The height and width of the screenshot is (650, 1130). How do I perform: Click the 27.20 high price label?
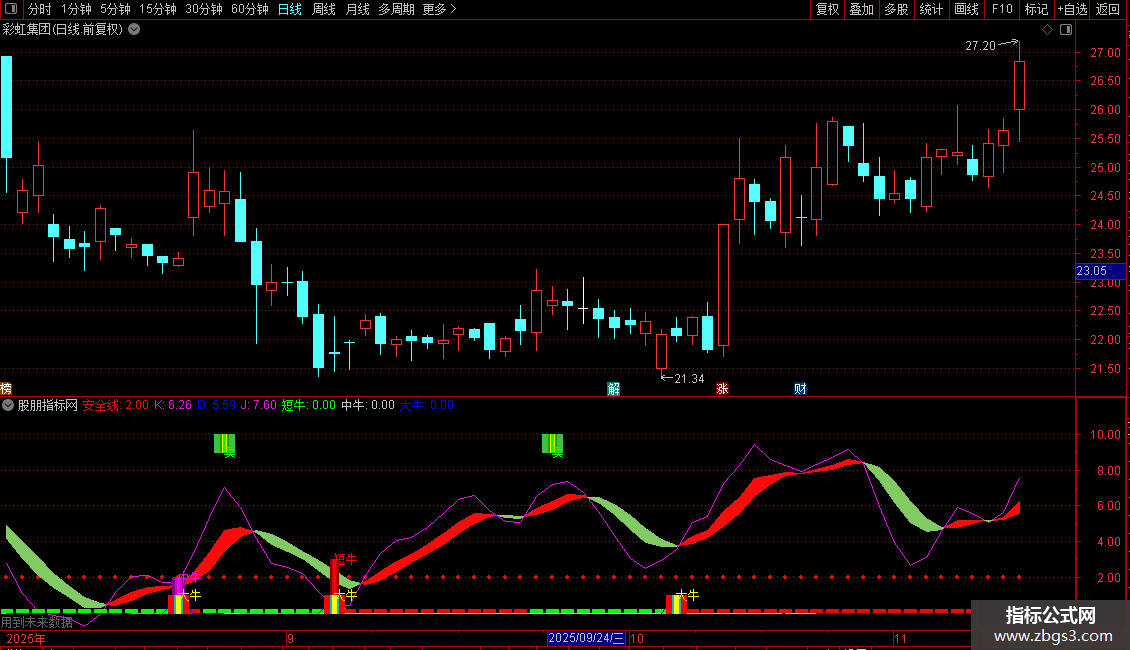pyautogui.click(x=980, y=45)
